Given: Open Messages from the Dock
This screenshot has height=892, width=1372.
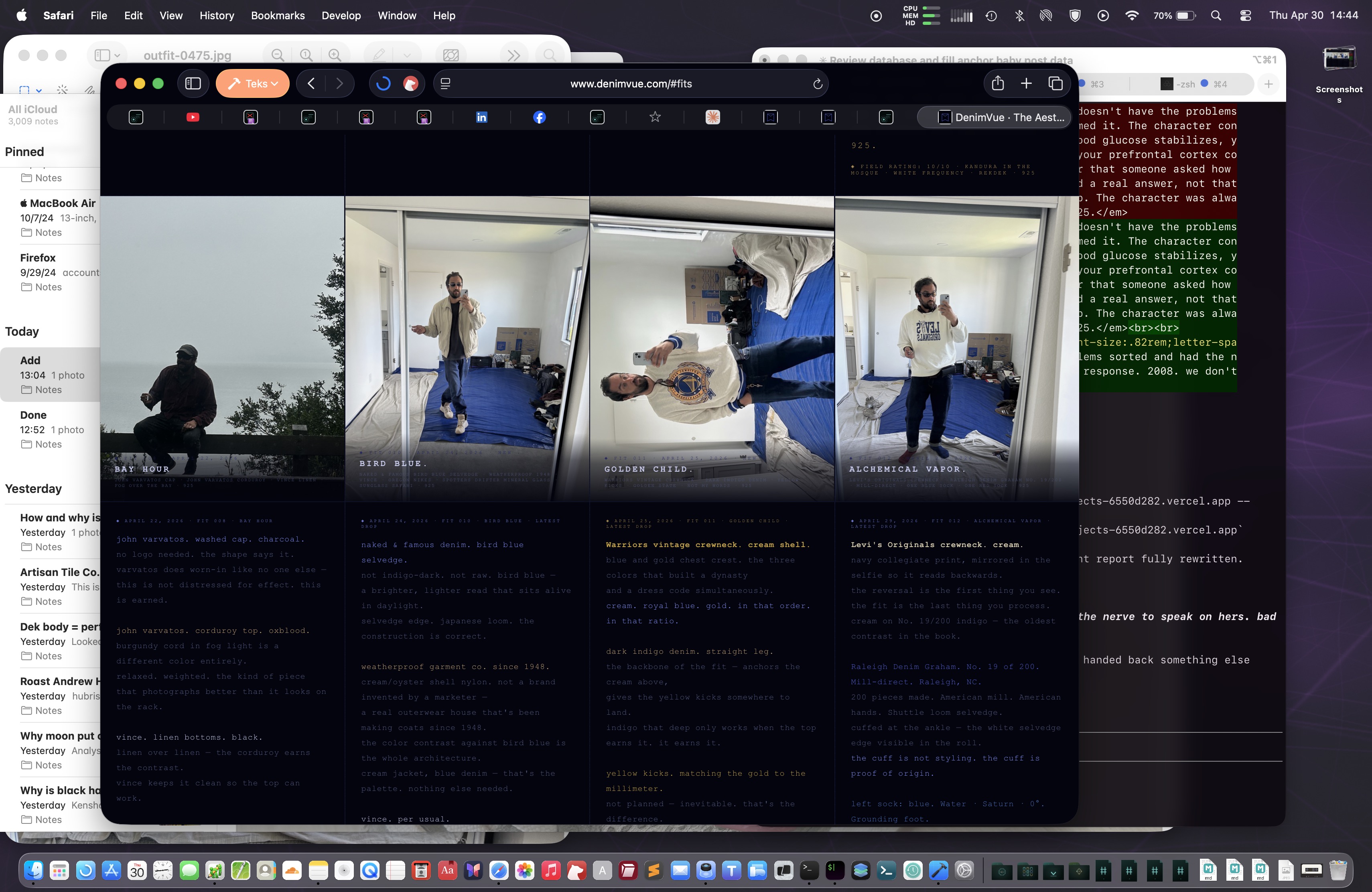Looking at the screenshot, I should pos(189,870).
